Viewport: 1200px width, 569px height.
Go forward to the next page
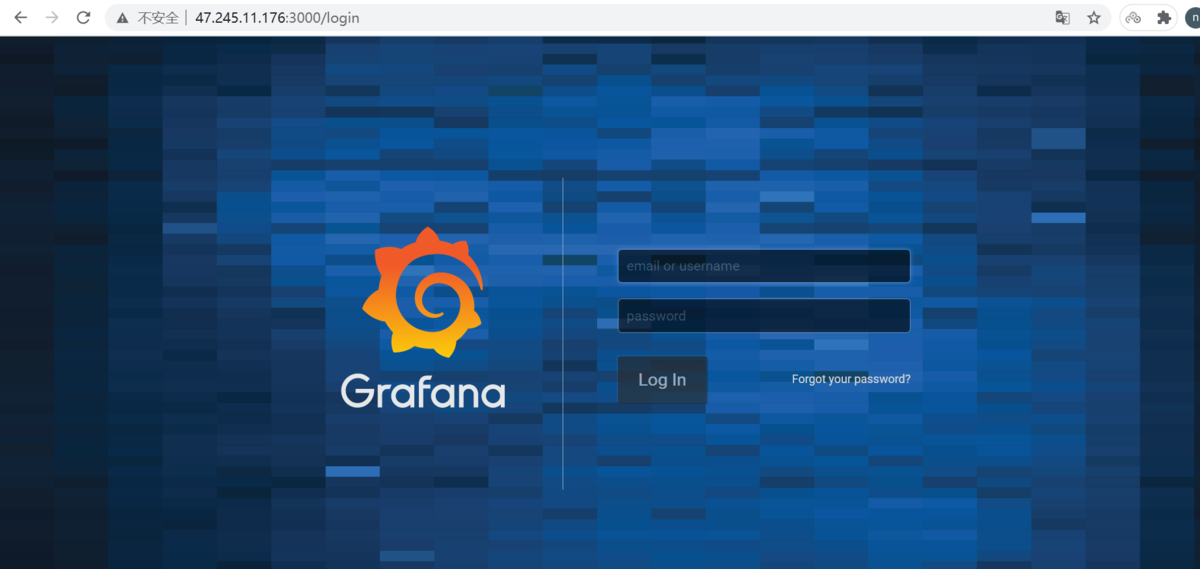(x=52, y=18)
